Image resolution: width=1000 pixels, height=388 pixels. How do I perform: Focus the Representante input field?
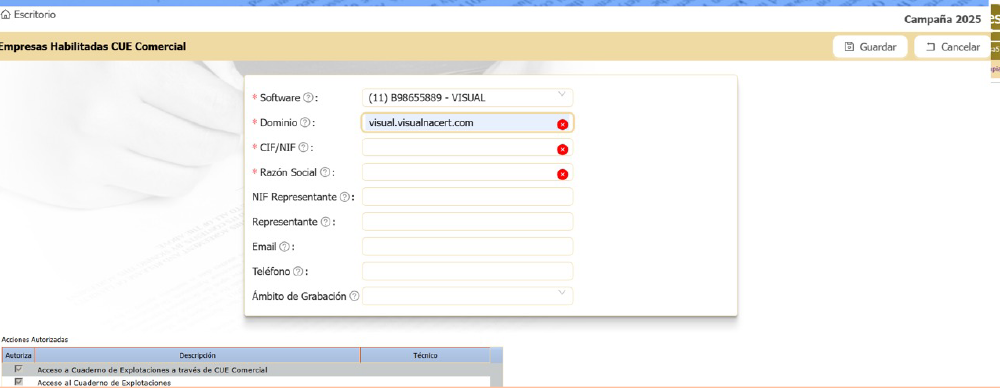point(467,221)
